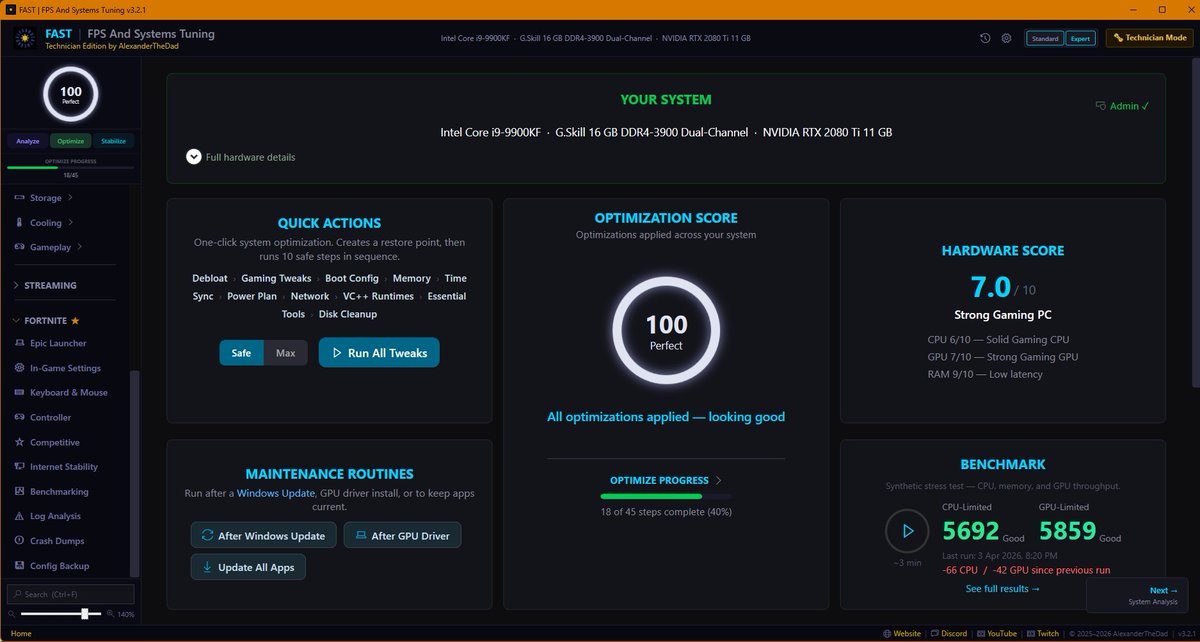Click the Crash Dumps sidebar icon
Image resolution: width=1200 pixels, height=642 pixels.
(x=20, y=541)
